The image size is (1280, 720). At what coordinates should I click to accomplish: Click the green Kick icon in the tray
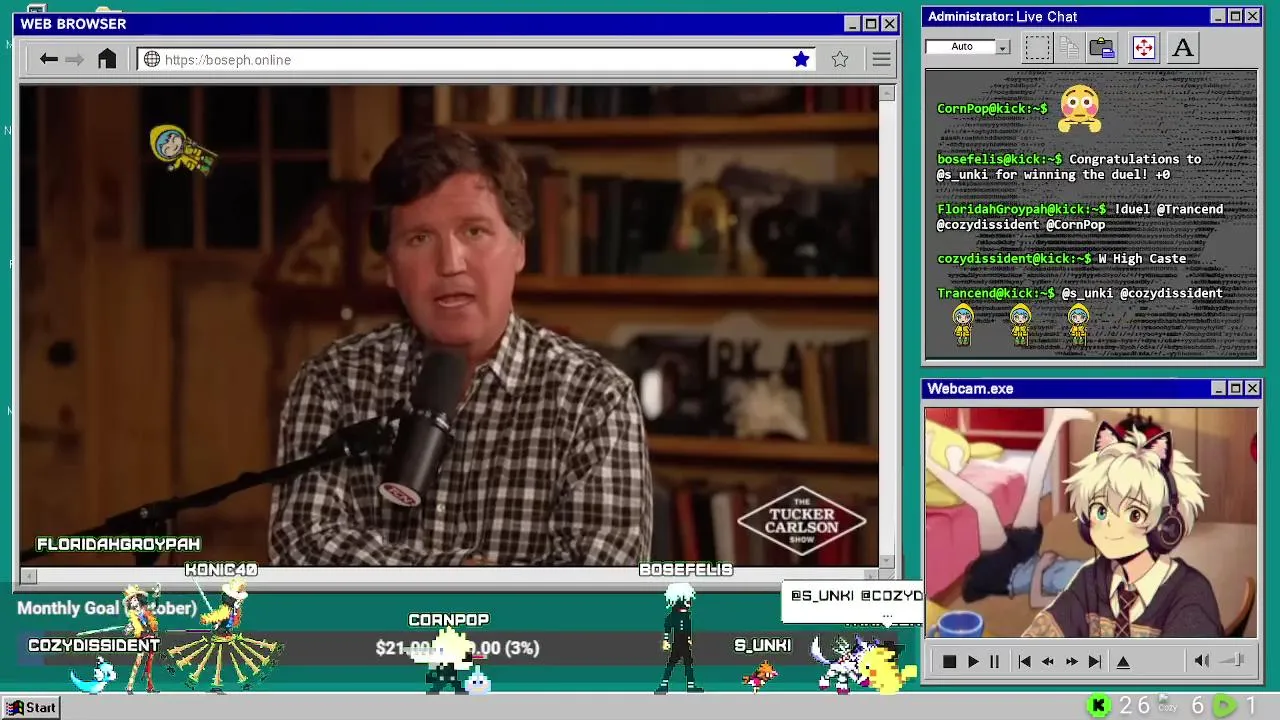1098,706
